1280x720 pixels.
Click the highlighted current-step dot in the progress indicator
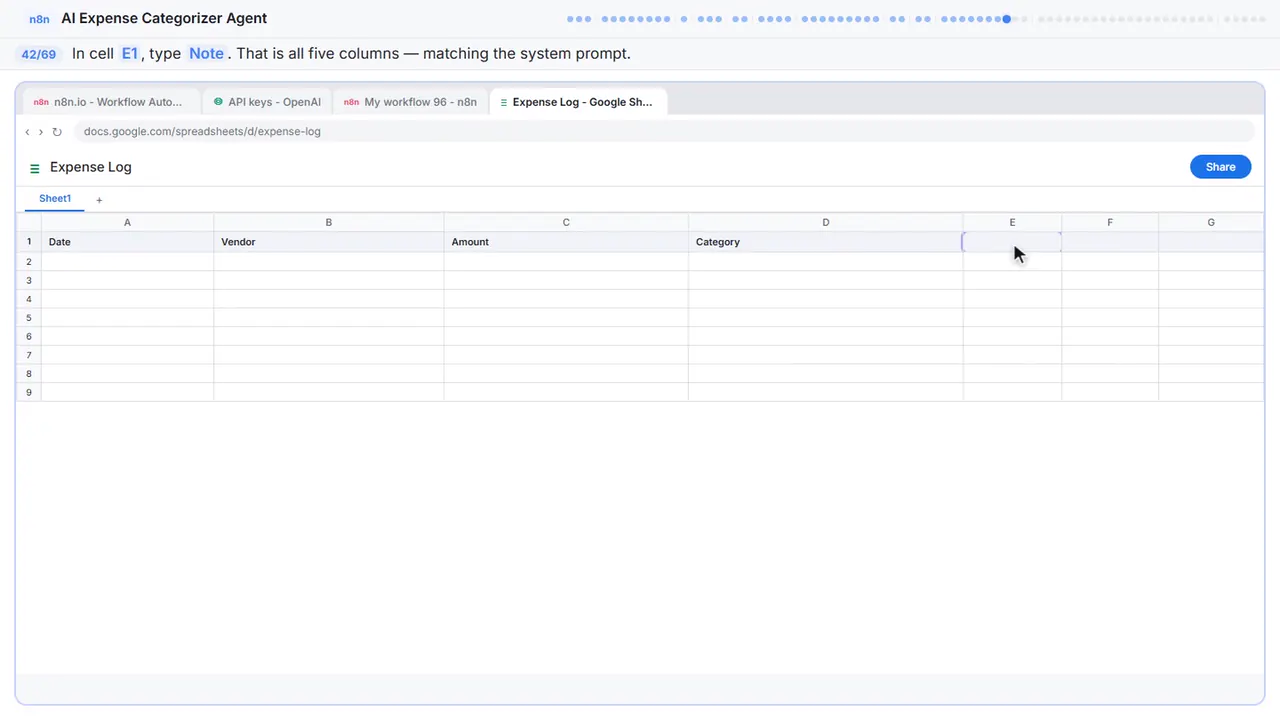(x=1006, y=19)
